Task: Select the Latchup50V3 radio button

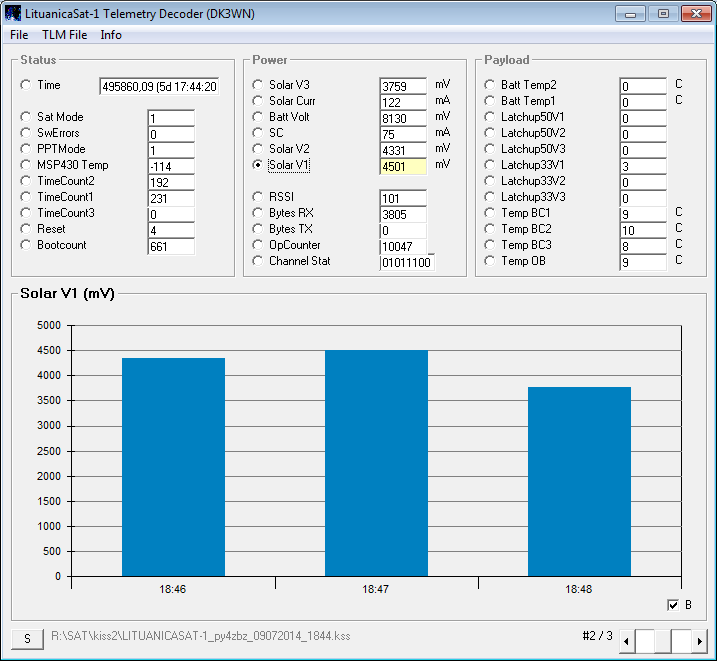Action: tap(489, 149)
